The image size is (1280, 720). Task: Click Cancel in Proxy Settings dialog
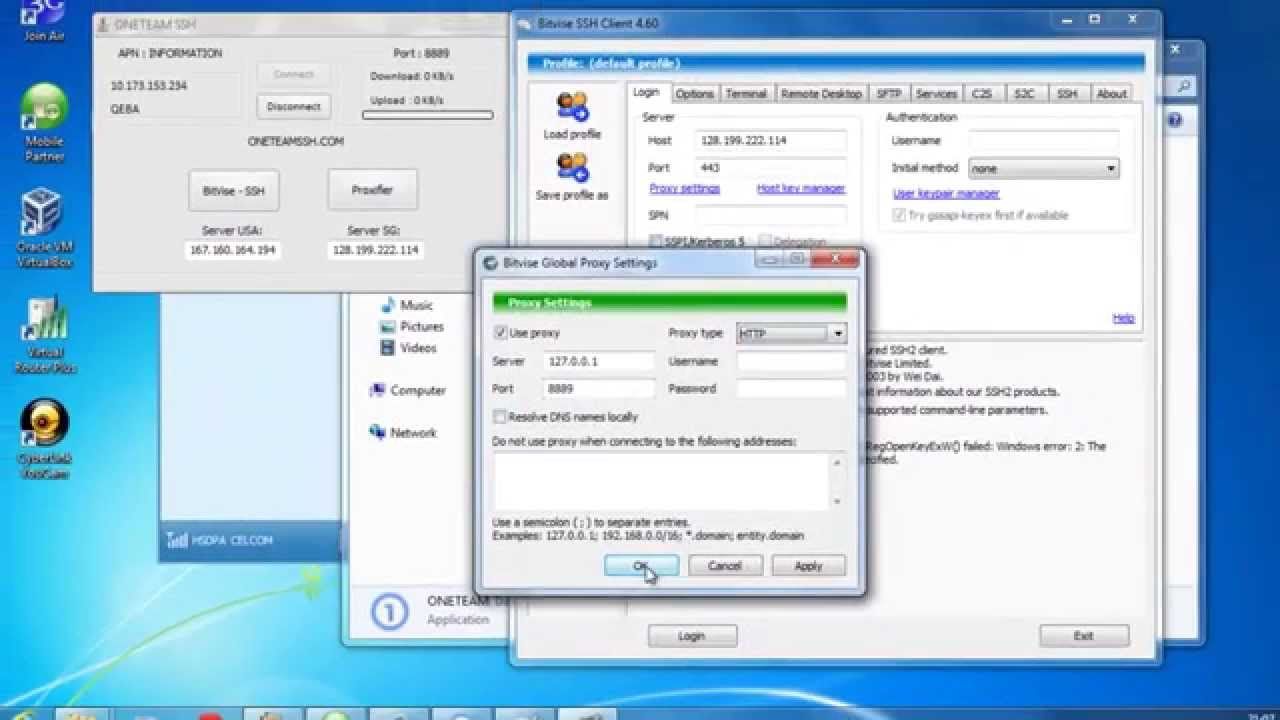click(725, 566)
